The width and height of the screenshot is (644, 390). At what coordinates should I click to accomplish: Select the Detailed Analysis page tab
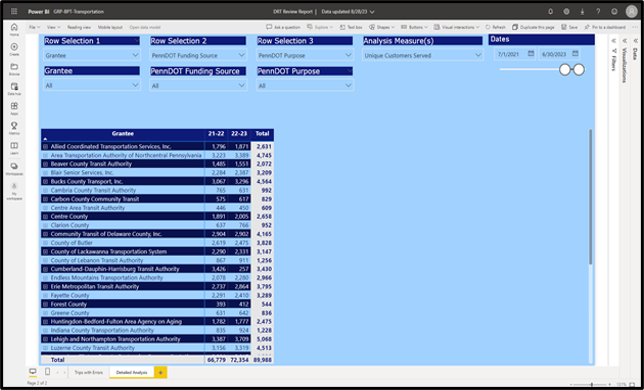[x=131, y=372]
